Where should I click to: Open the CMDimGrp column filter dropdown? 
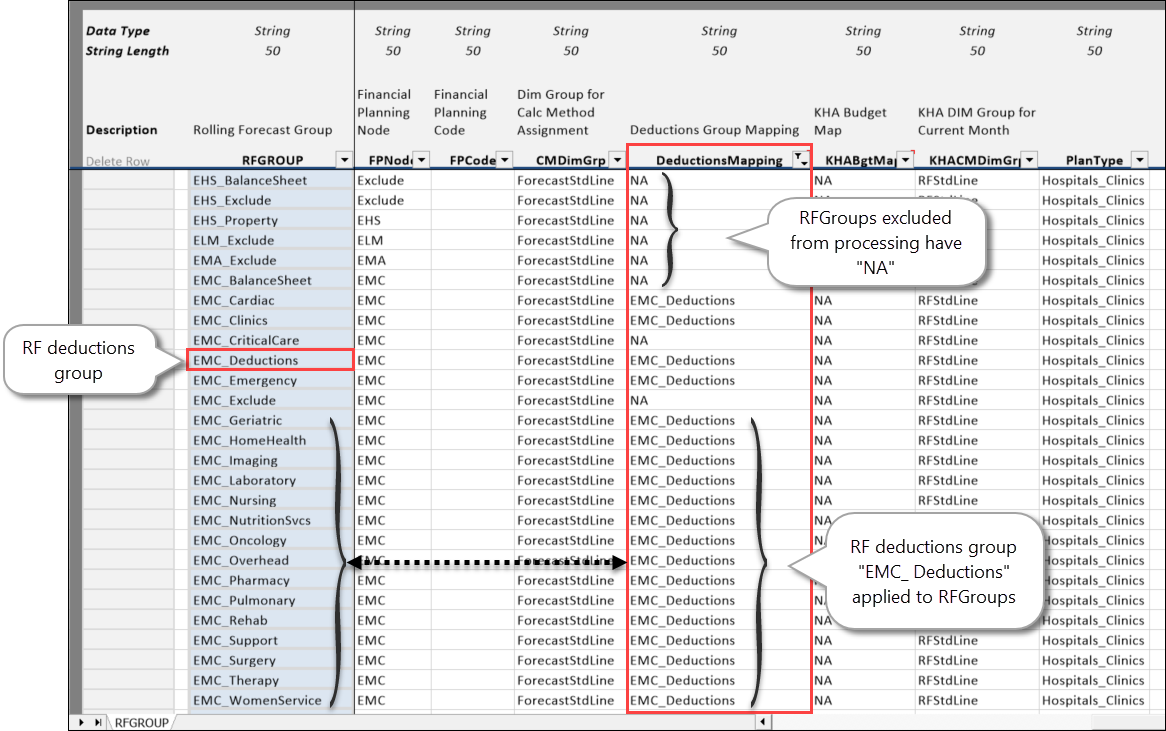[617, 160]
